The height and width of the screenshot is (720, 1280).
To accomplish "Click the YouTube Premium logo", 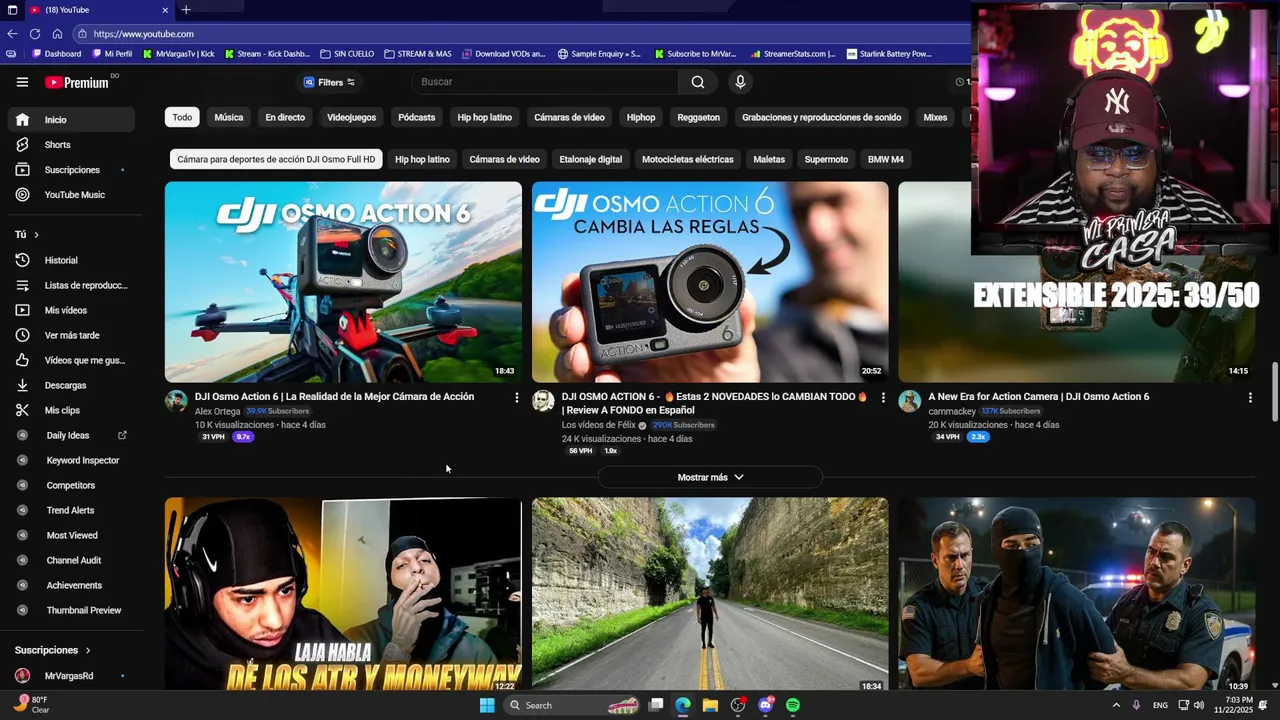I will (78, 82).
